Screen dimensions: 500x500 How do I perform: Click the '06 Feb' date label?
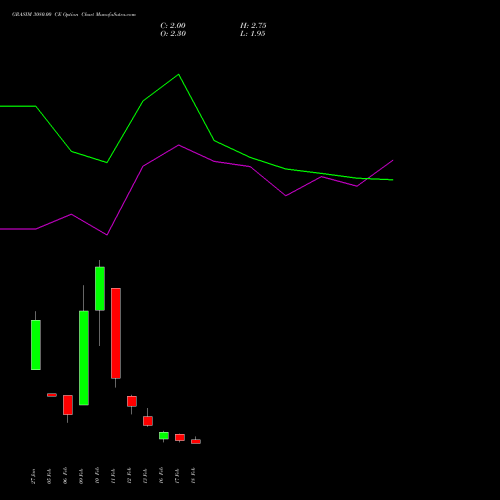[65, 476]
